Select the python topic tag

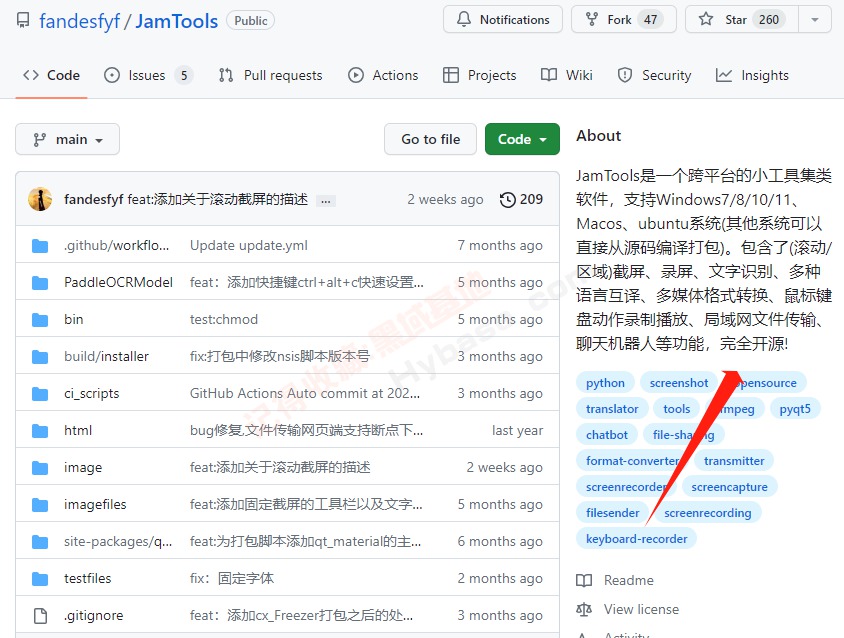click(606, 383)
